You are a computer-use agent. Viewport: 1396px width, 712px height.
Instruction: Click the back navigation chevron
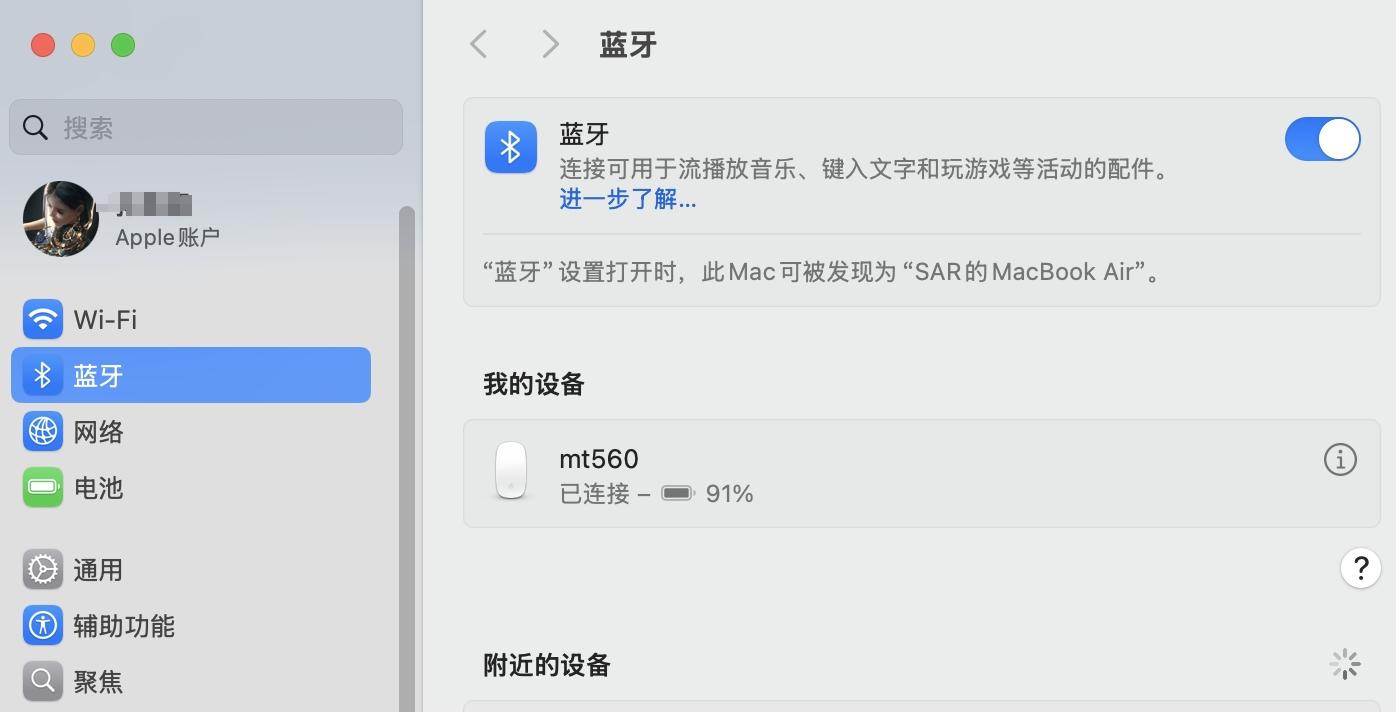click(478, 44)
